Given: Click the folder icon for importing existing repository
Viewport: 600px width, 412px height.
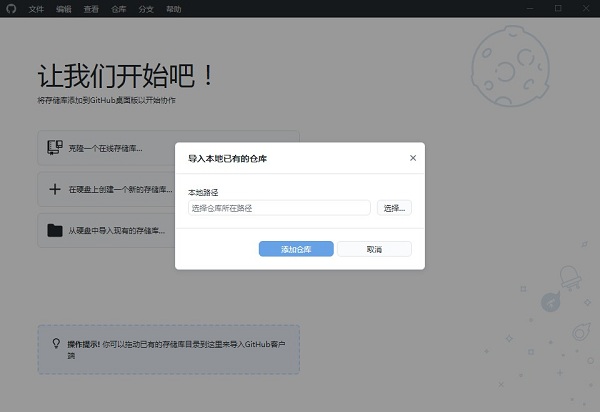Looking at the screenshot, I should tap(55, 230).
